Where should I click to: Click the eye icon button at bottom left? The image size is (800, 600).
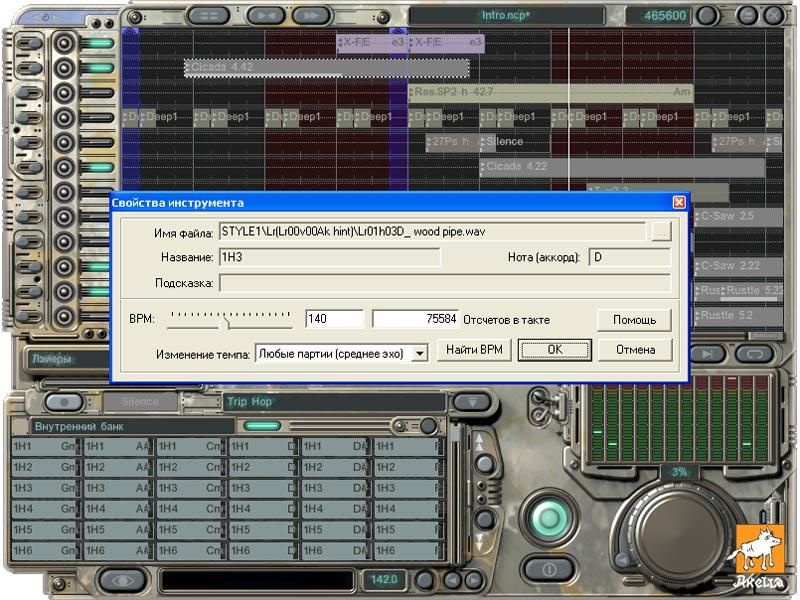coord(122,579)
